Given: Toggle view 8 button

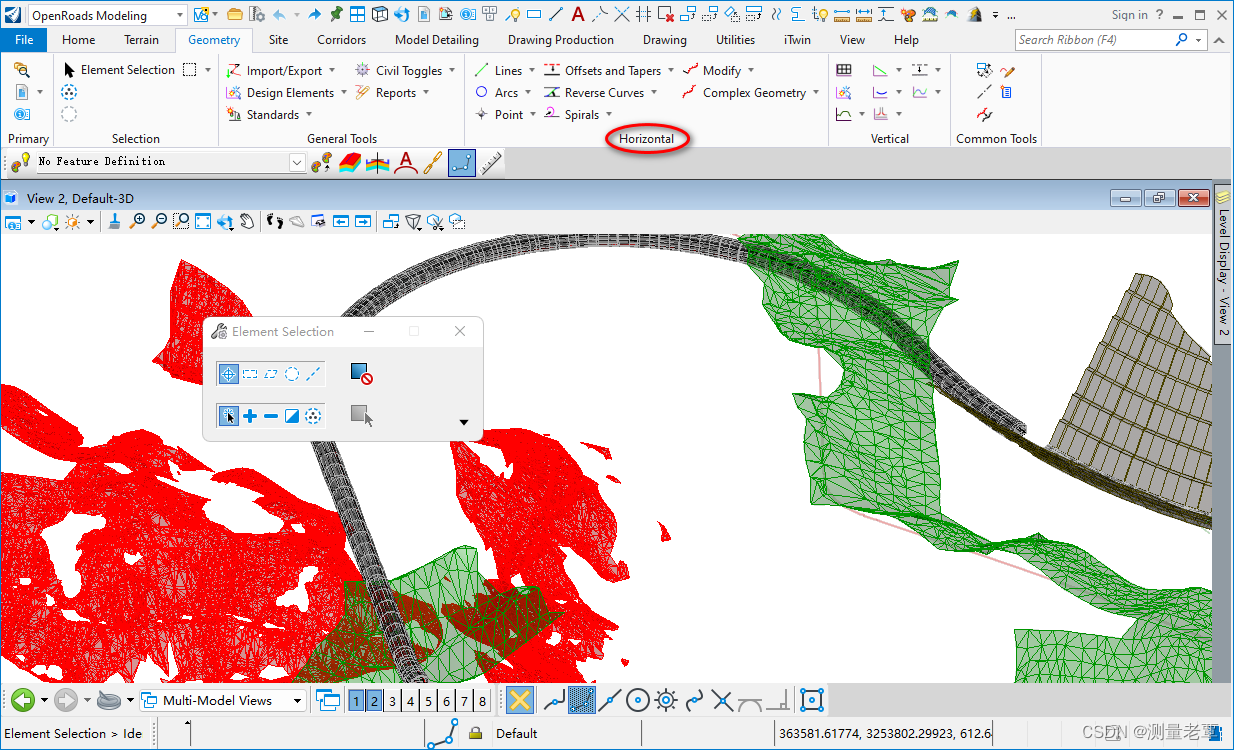Looking at the screenshot, I should 482,701.
